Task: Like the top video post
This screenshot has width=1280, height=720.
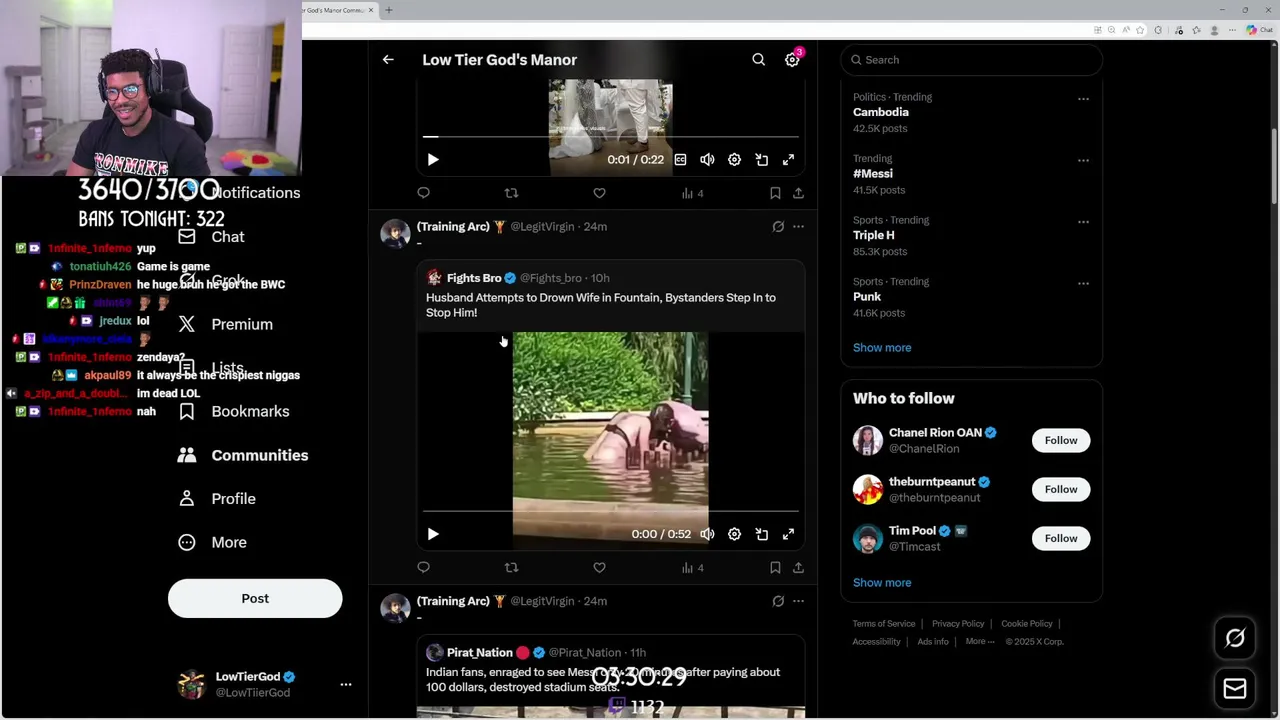Action: 599,193
